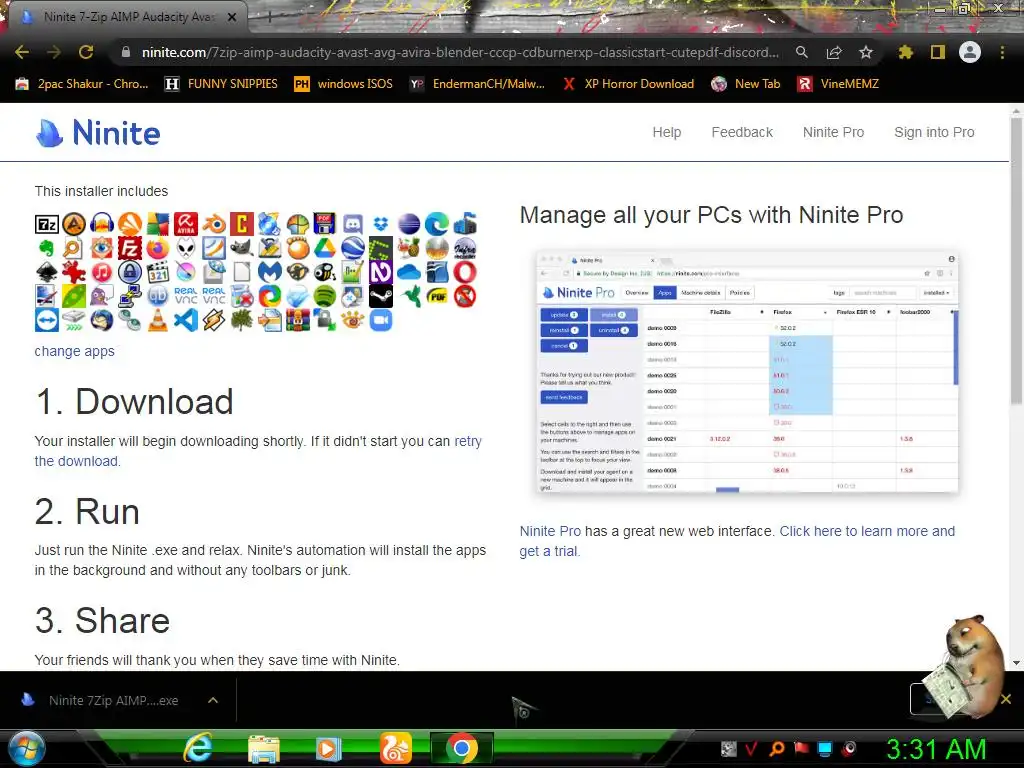This screenshot has height=768, width=1024.
Task: Expand options for the downloaded Ninite exe
Action: pos(212,700)
